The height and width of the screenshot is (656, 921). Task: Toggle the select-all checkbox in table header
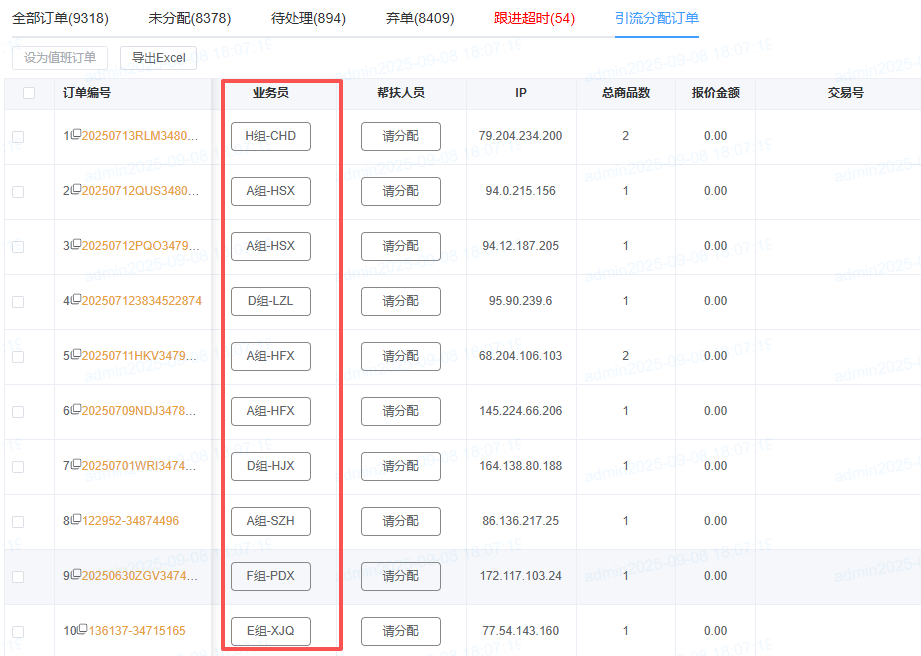(29, 93)
